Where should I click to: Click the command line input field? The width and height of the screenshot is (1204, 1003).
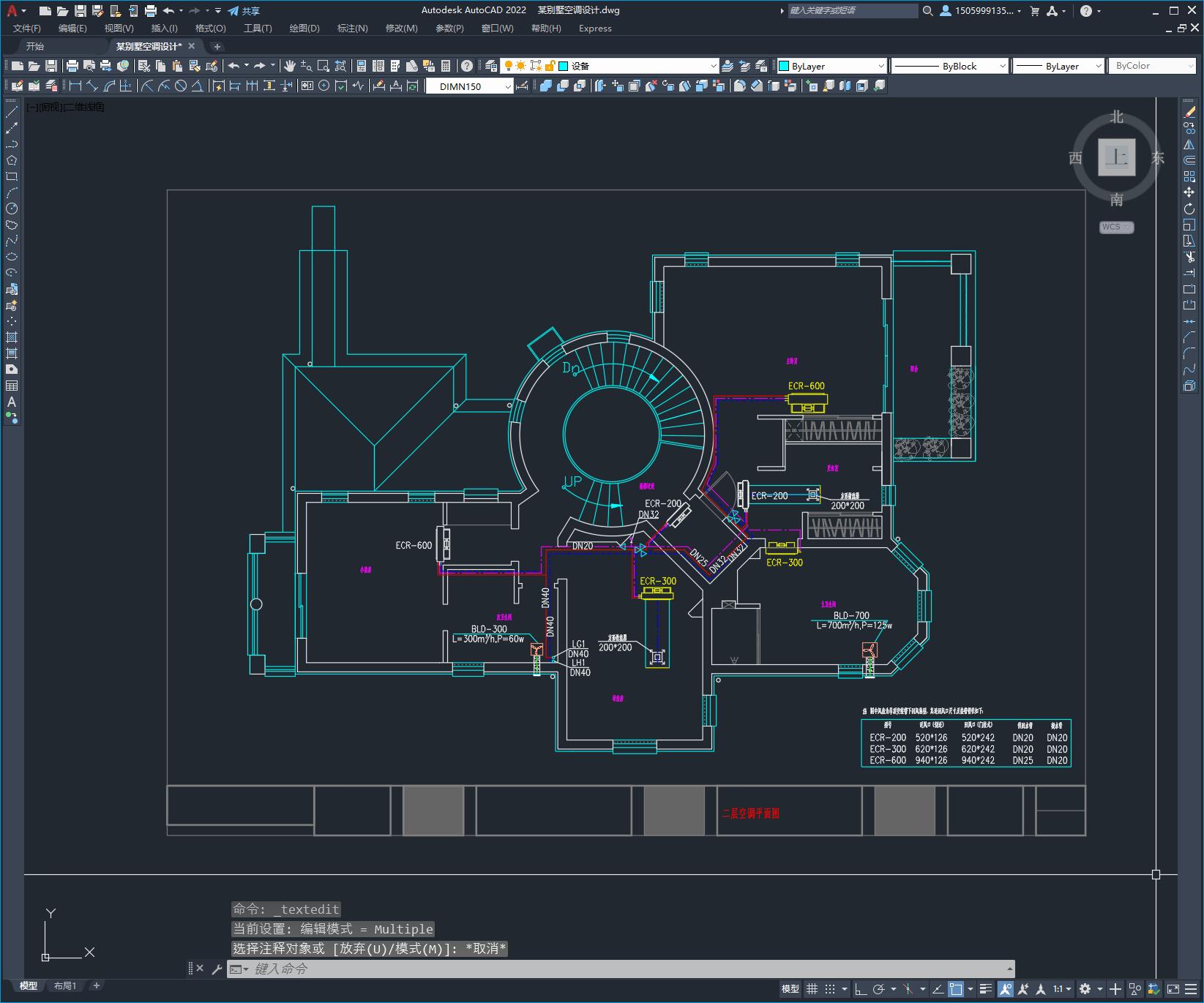pos(629,969)
